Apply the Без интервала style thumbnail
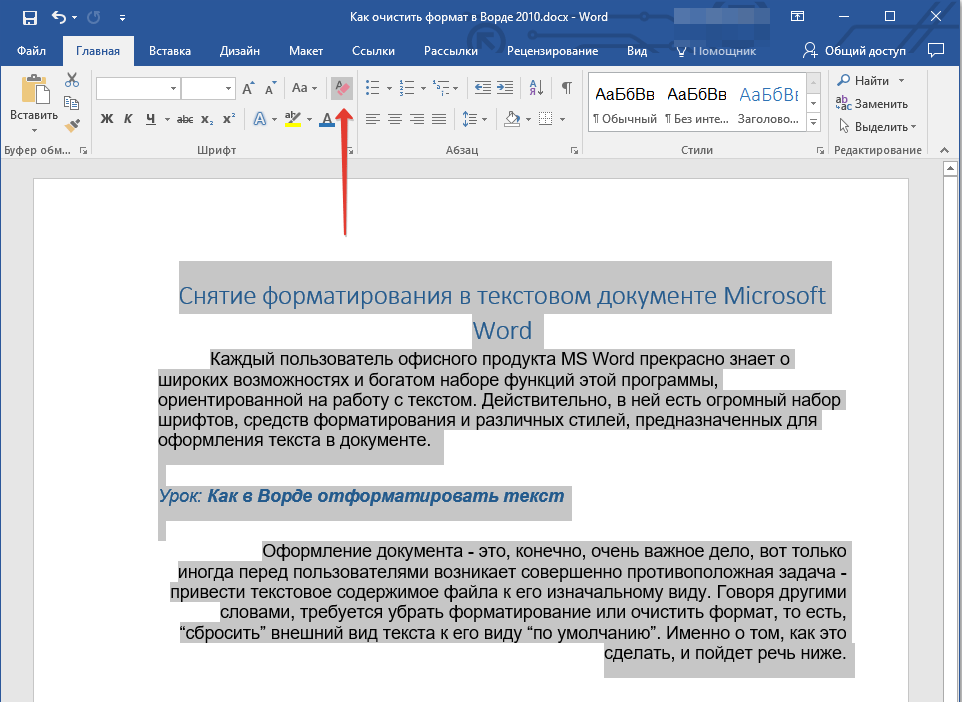 (697, 105)
